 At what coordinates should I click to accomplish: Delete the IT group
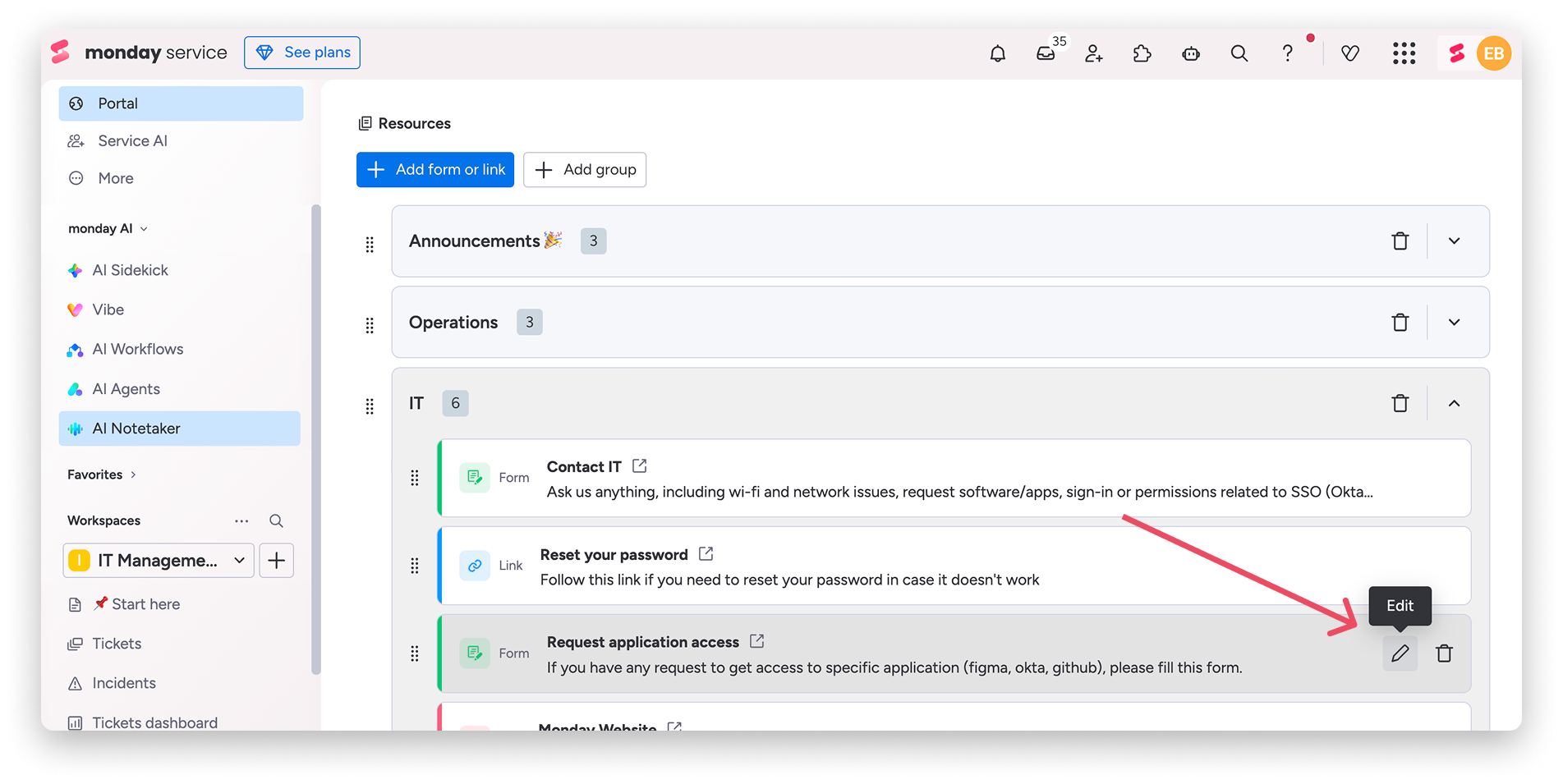pyautogui.click(x=1400, y=403)
